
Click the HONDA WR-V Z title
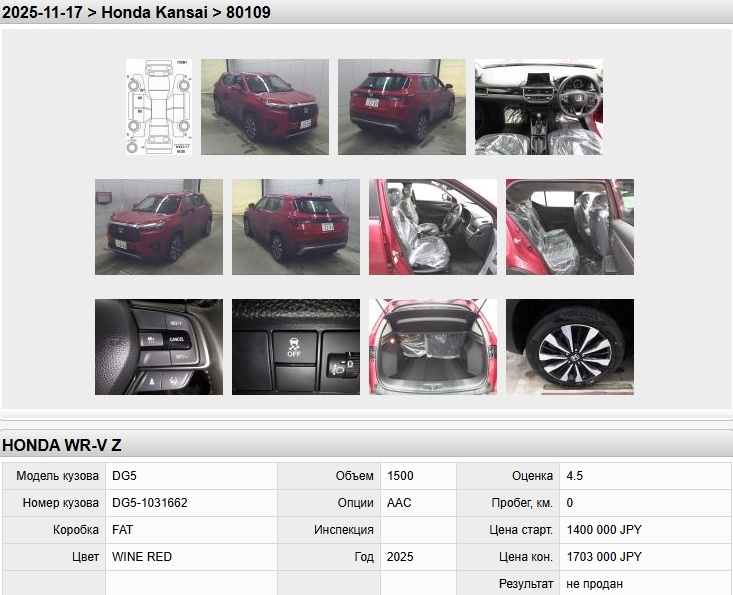(x=62, y=446)
